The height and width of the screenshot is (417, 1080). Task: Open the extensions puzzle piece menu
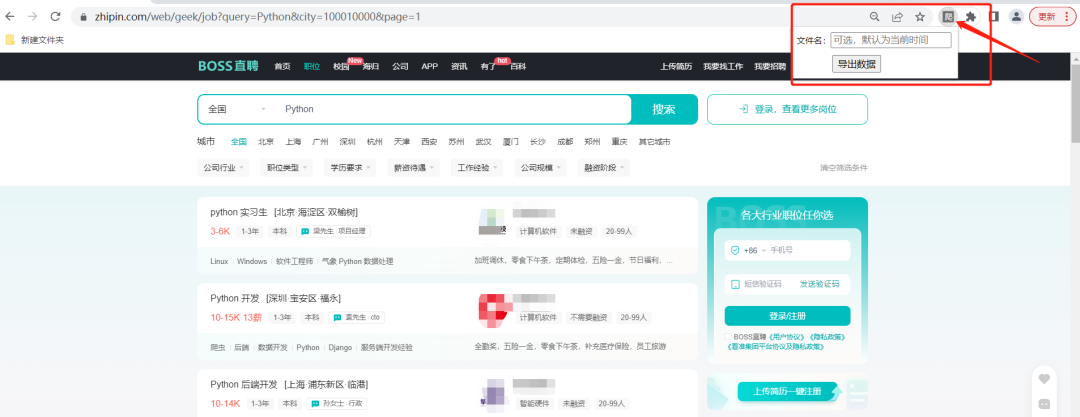tap(970, 17)
